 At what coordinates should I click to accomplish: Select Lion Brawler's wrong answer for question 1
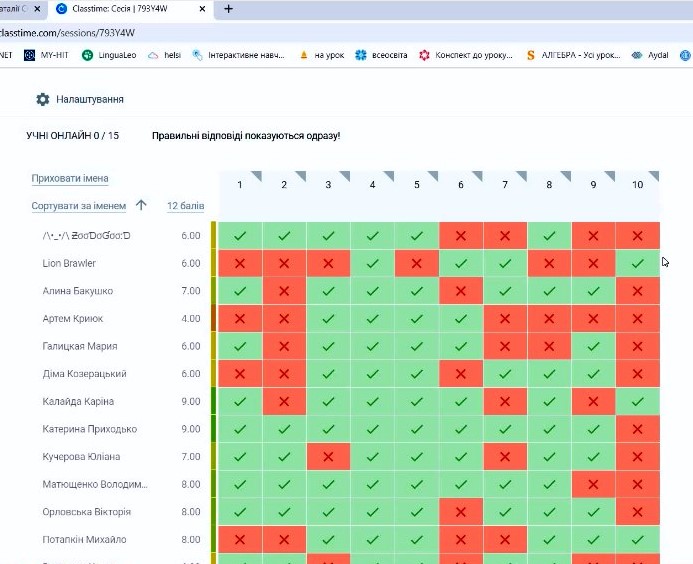240,263
